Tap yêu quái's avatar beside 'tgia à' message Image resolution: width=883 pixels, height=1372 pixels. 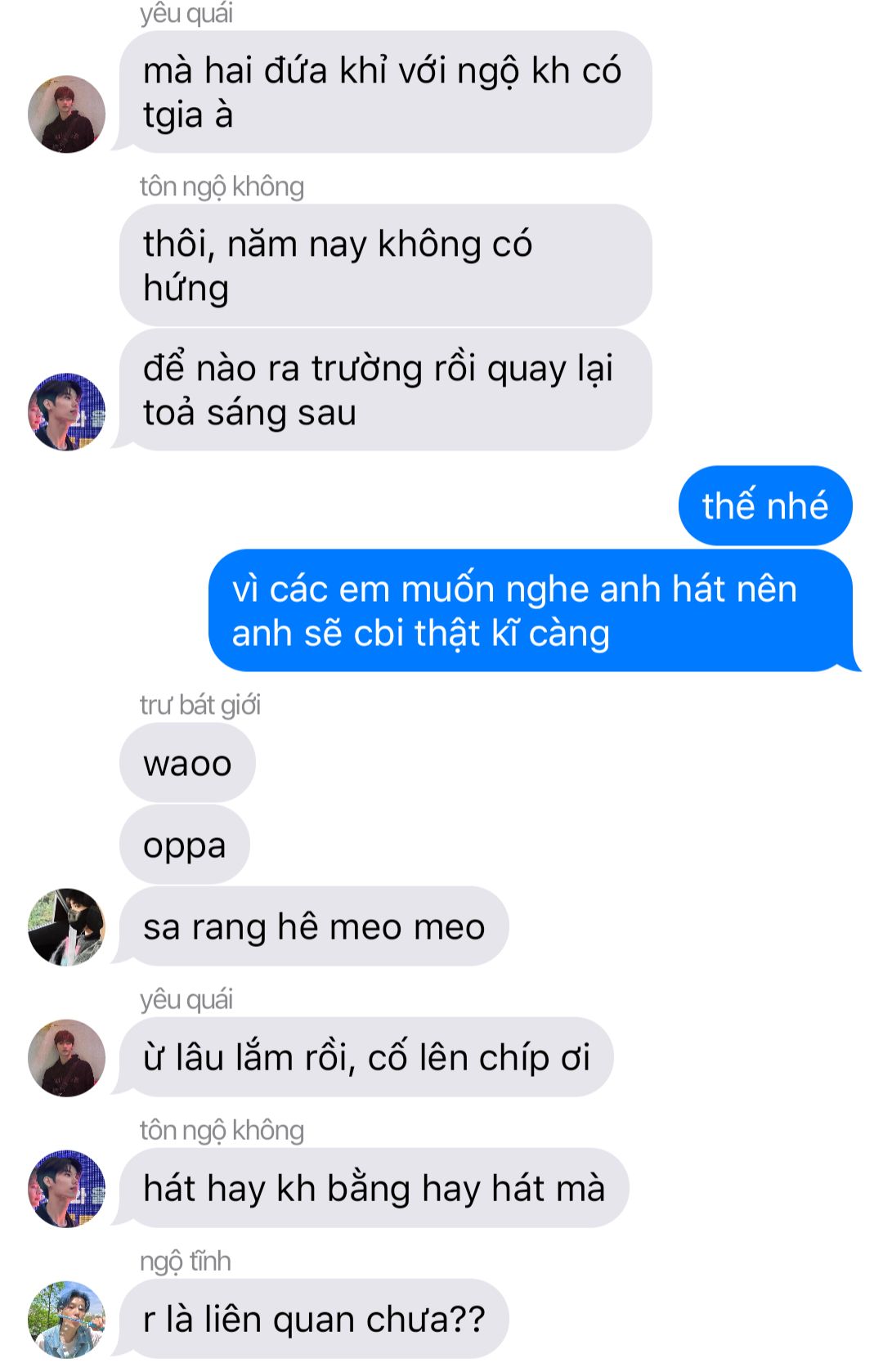coord(67,114)
